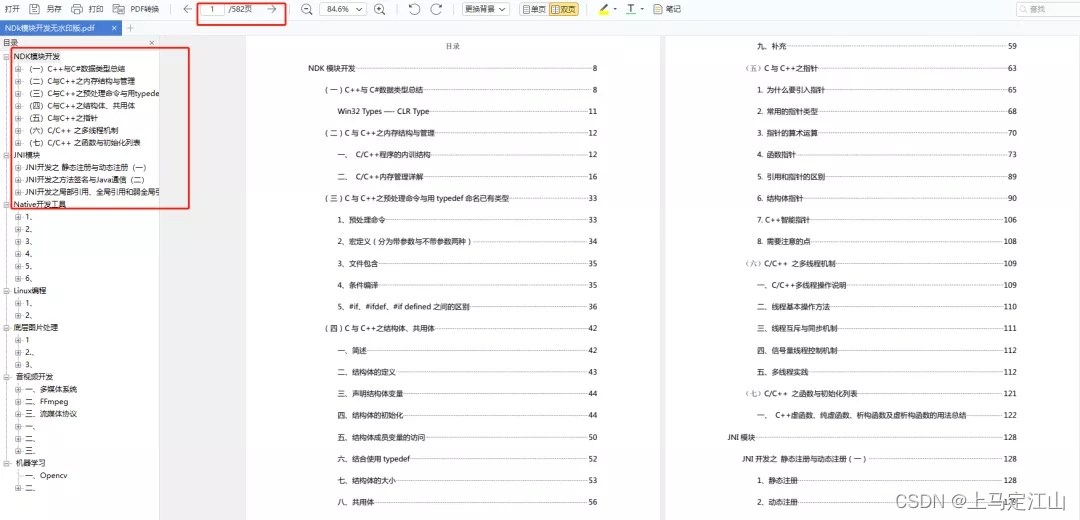Collapse the JNI模块 tree node
Screen dimensions: 1080x520
click(x=6, y=155)
